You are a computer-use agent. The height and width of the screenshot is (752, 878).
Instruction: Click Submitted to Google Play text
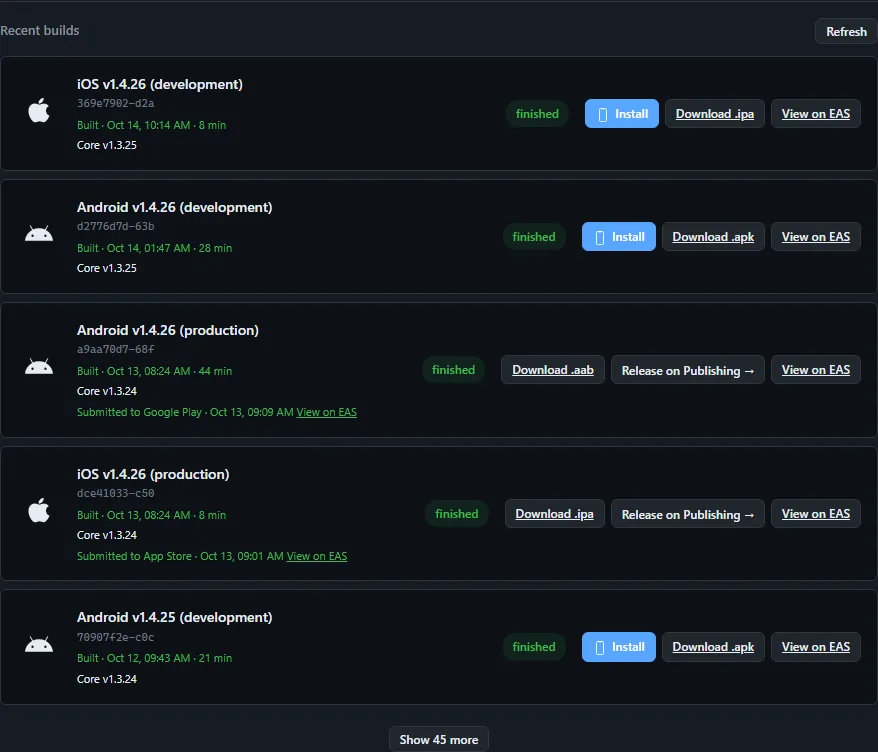pos(185,412)
